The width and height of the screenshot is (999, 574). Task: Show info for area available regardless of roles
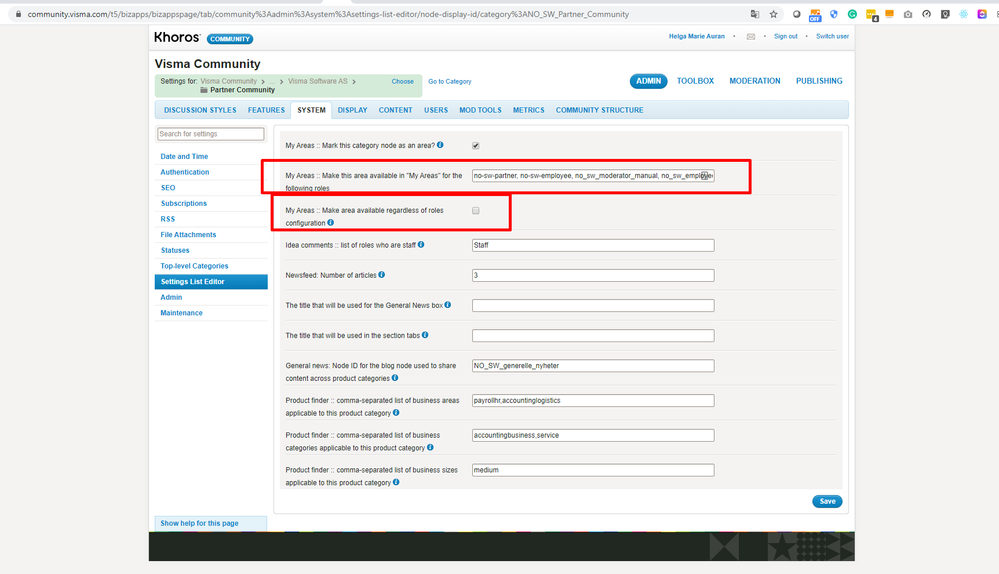click(x=331, y=222)
